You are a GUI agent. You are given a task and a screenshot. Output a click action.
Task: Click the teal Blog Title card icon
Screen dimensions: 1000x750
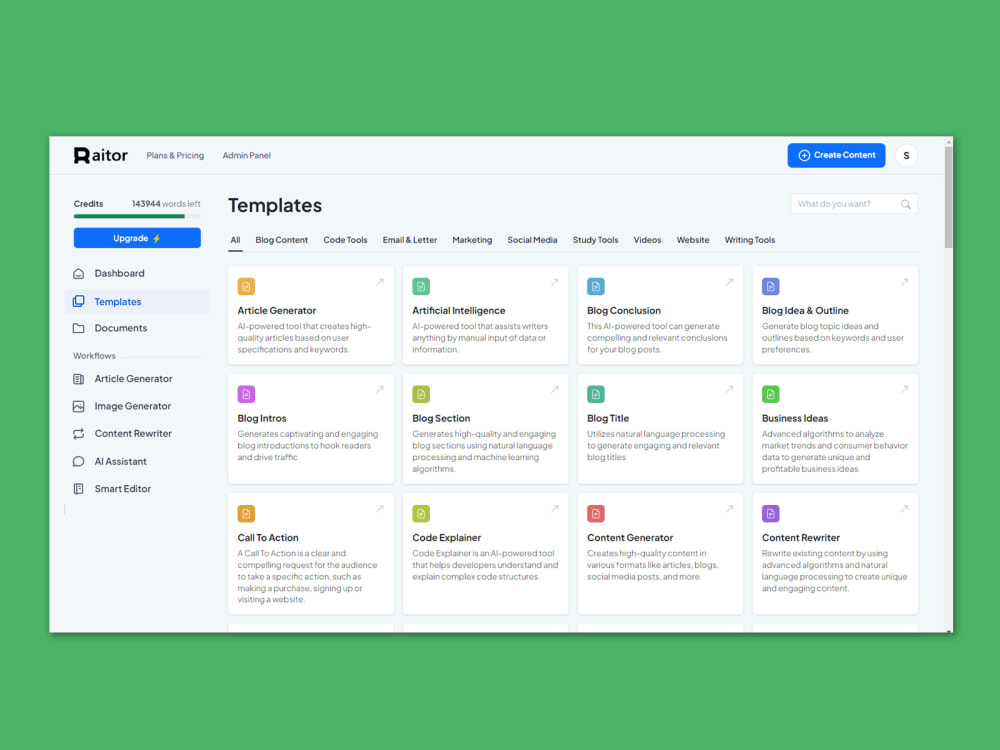(596, 394)
